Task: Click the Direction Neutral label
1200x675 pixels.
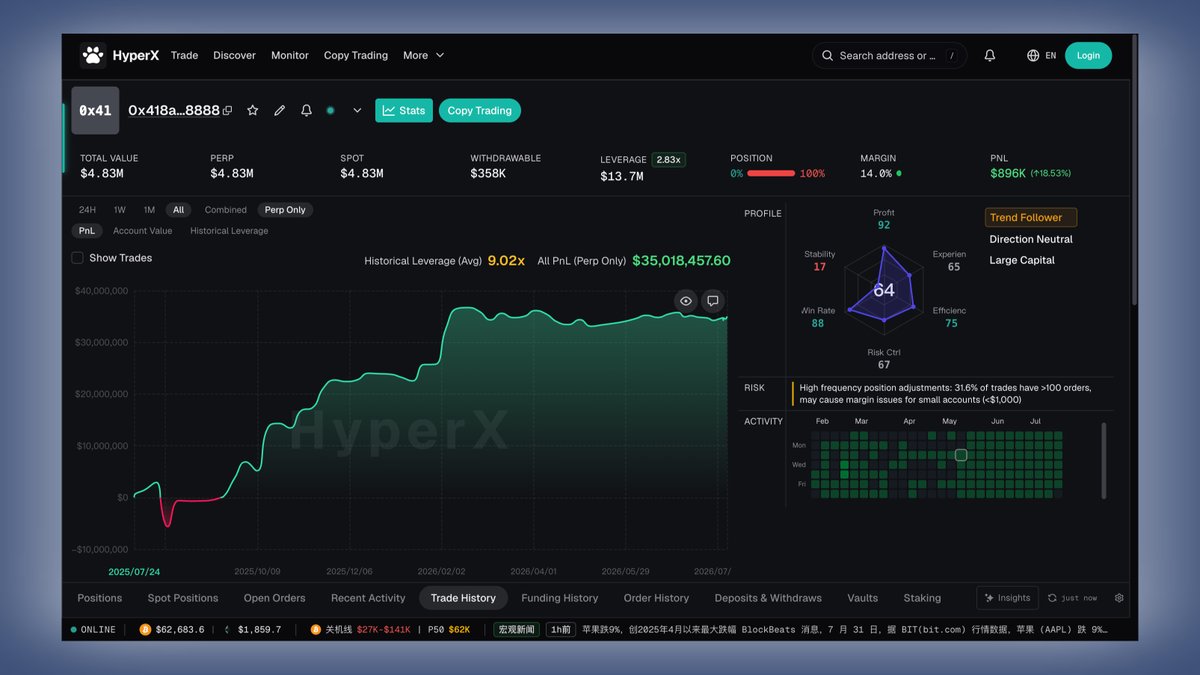Action: (x=1031, y=239)
